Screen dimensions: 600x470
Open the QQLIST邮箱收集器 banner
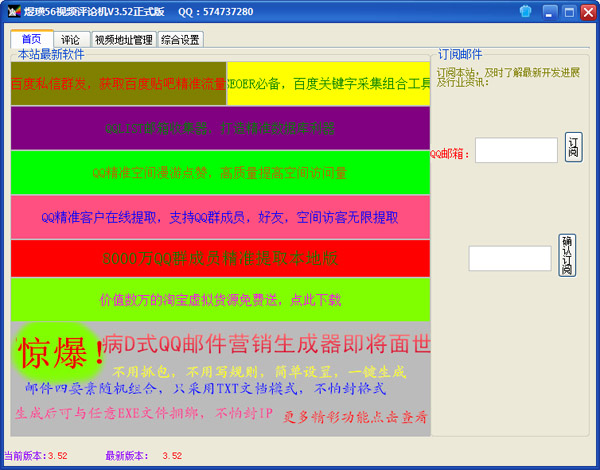(220, 128)
